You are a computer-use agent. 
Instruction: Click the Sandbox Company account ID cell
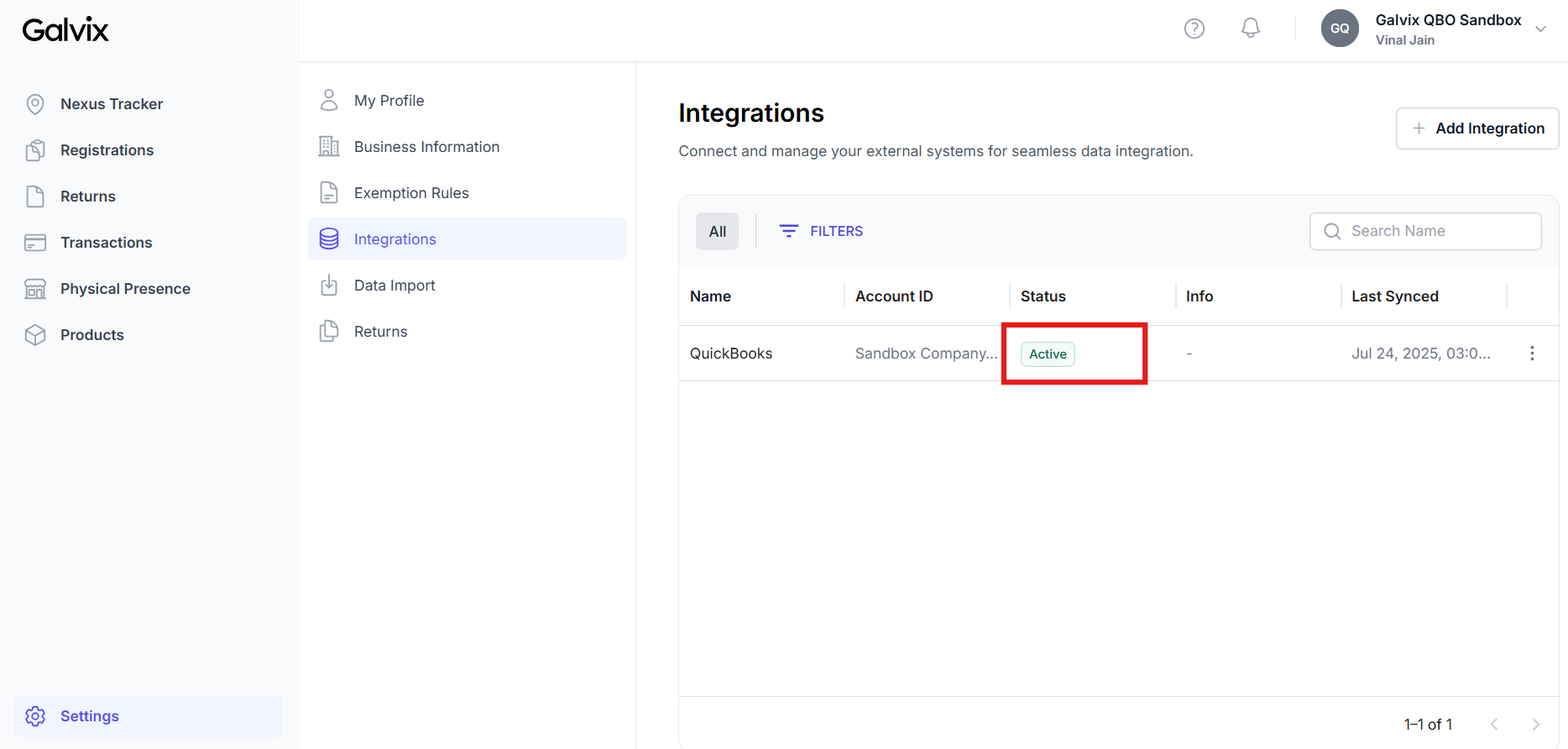[927, 354]
